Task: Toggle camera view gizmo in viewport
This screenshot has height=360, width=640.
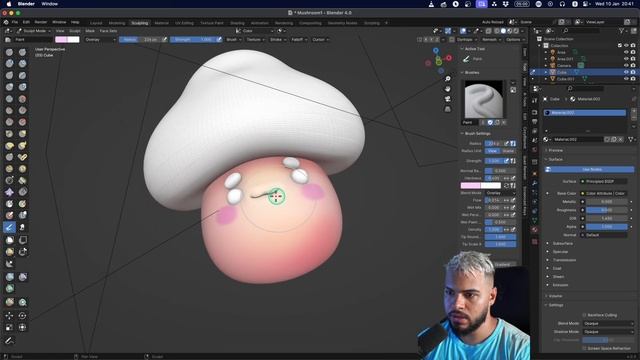Action: 448,99
